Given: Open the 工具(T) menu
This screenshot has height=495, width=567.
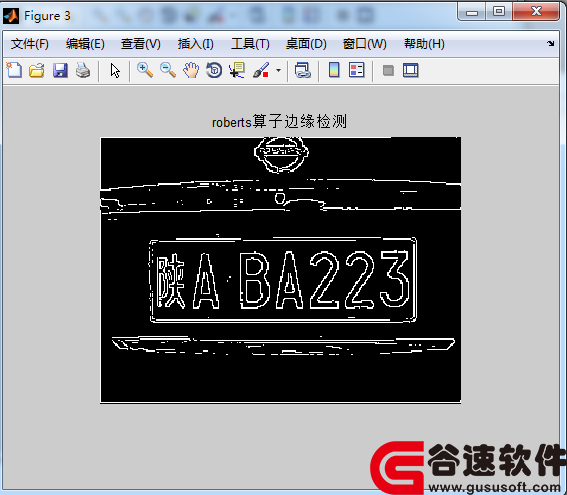Looking at the screenshot, I should pos(250,44).
